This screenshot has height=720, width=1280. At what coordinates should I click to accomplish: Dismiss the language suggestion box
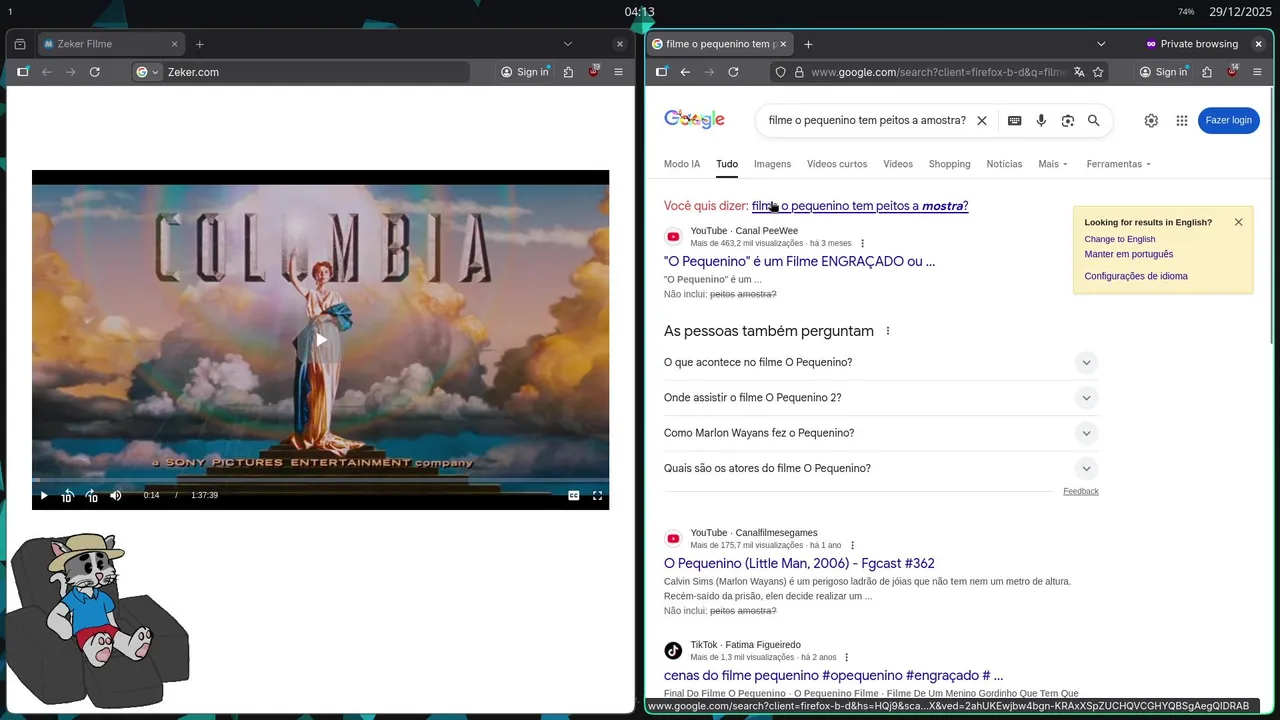click(x=1238, y=222)
